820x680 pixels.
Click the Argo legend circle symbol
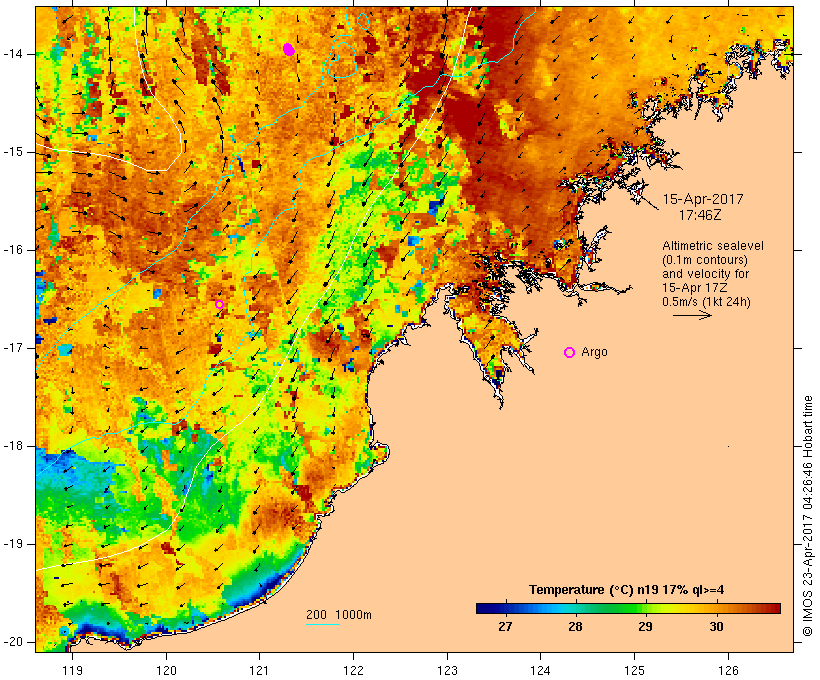[x=570, y=353]
